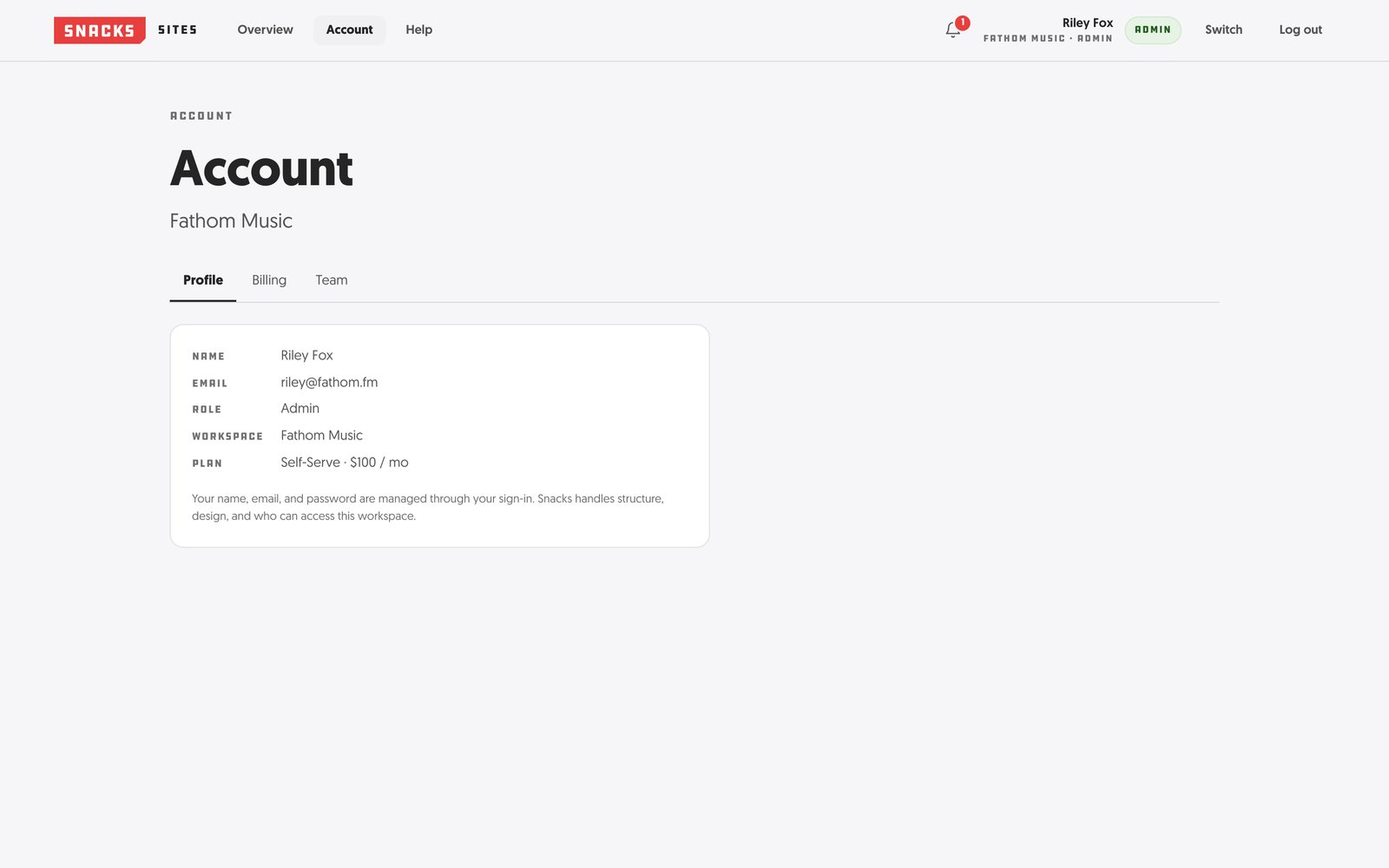Go to the Overview page

(265, 30)
